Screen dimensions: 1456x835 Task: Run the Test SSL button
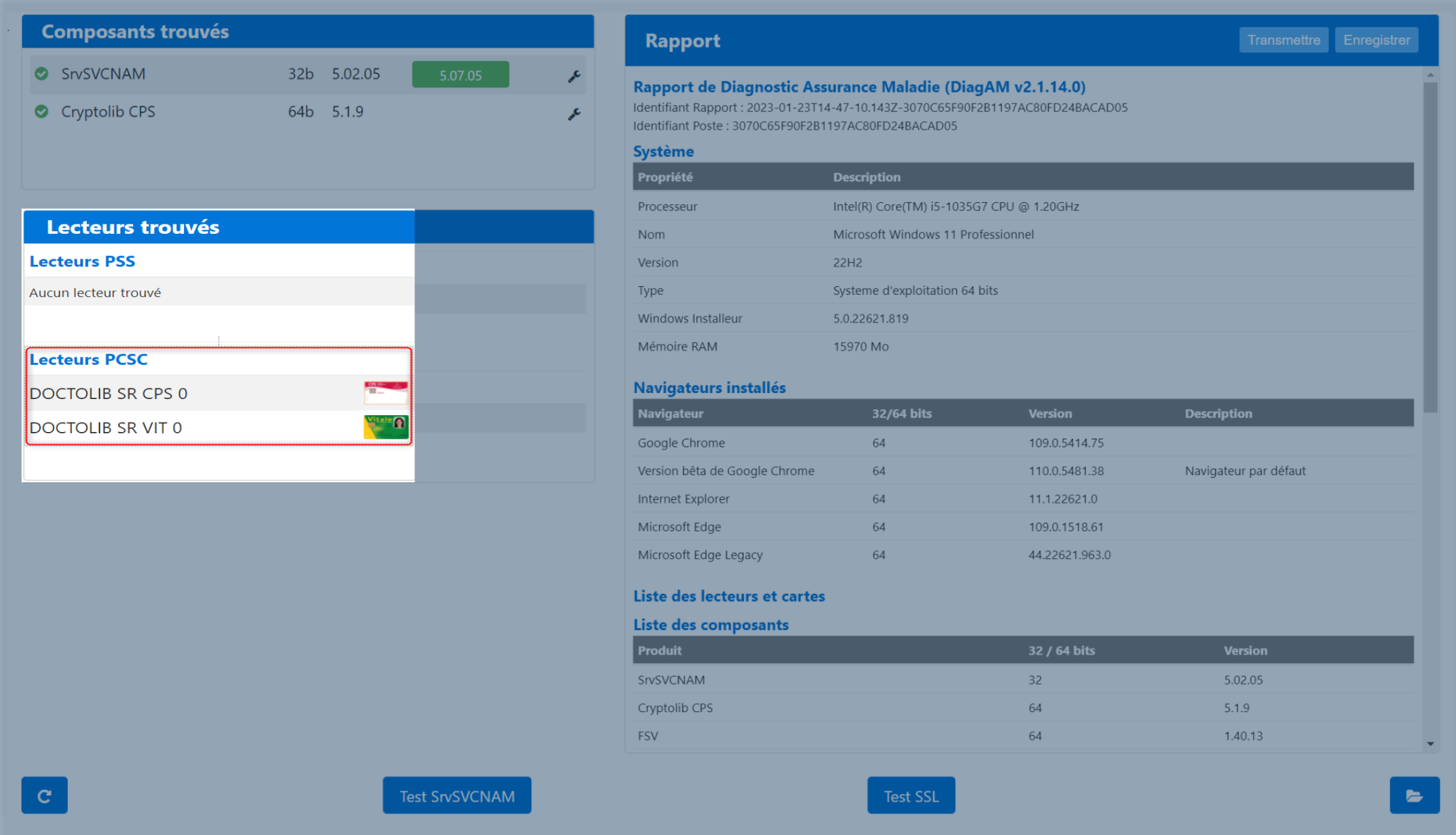(911, 795)
